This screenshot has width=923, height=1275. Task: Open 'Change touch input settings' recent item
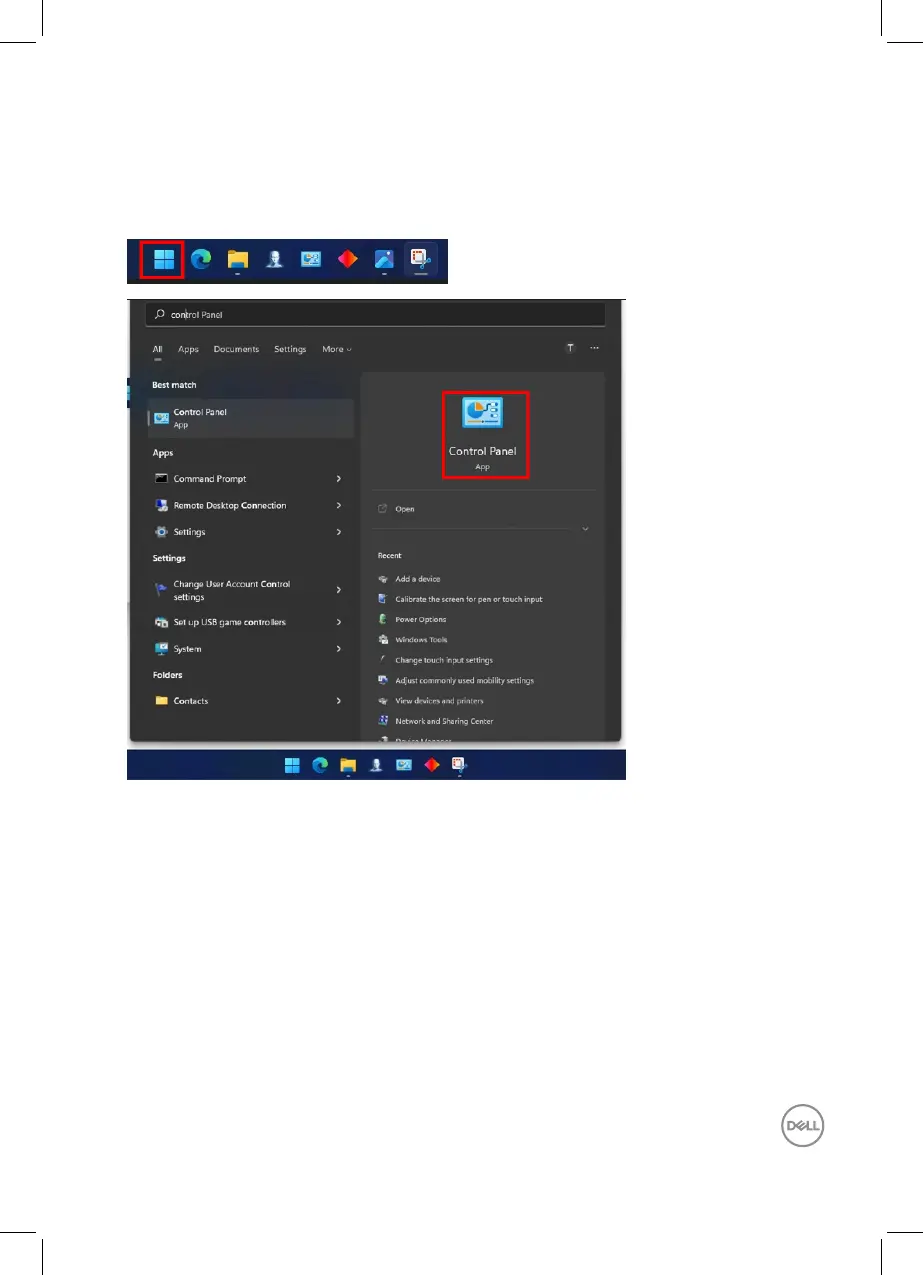(x=444, y=660)
